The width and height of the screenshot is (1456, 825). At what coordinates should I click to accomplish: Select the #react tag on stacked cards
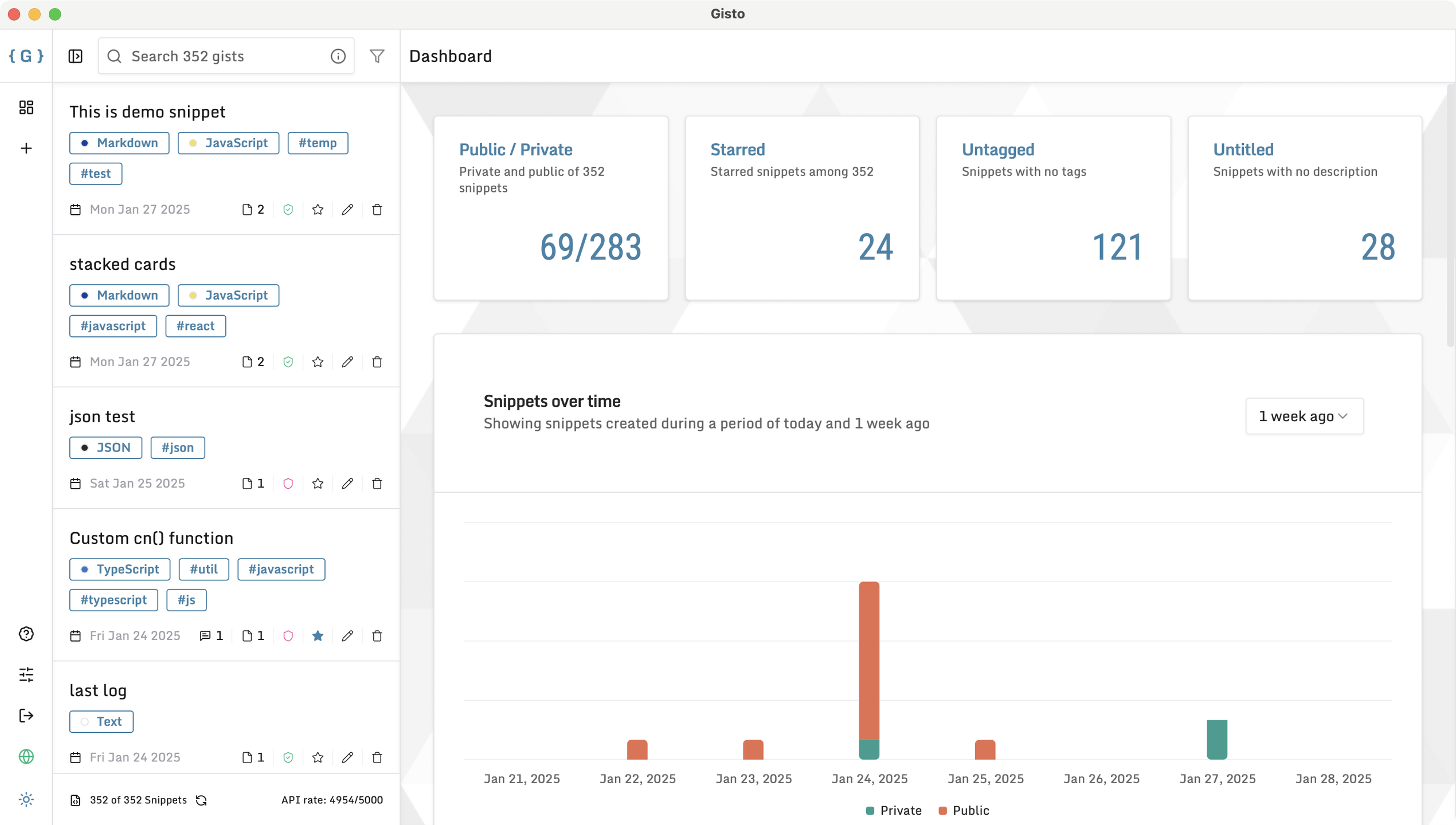[195, 326]
